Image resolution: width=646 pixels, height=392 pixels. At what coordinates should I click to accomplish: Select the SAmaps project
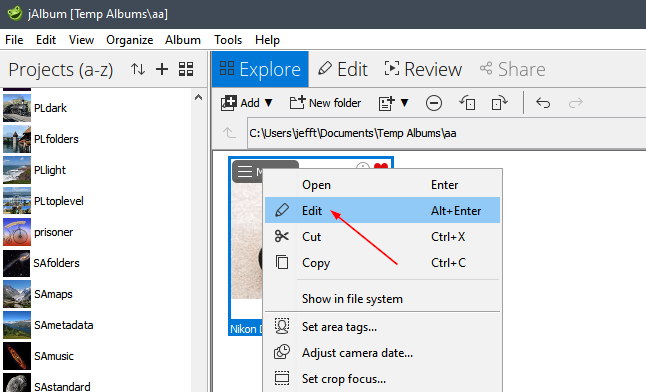53,294
